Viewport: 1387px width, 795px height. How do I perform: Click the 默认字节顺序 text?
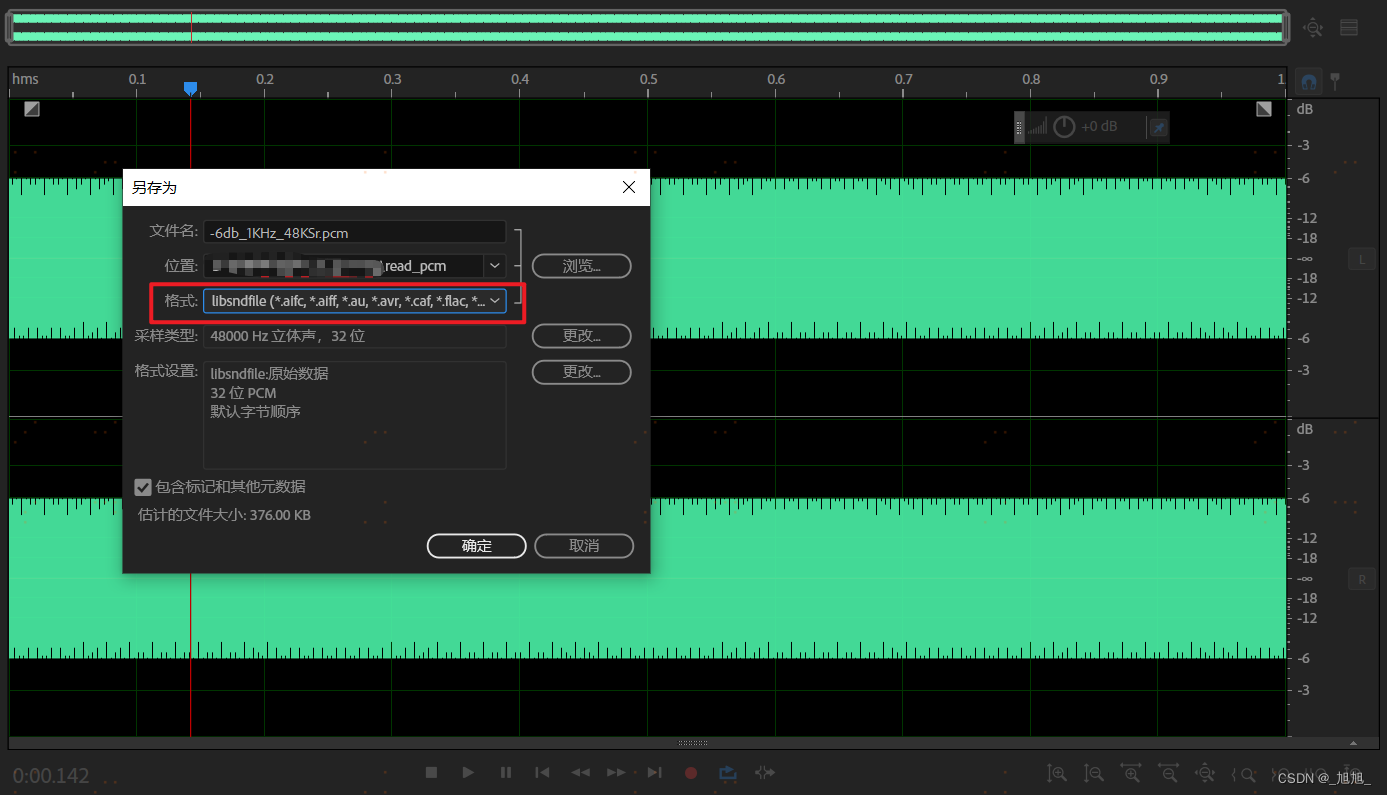tap(255, 411)
